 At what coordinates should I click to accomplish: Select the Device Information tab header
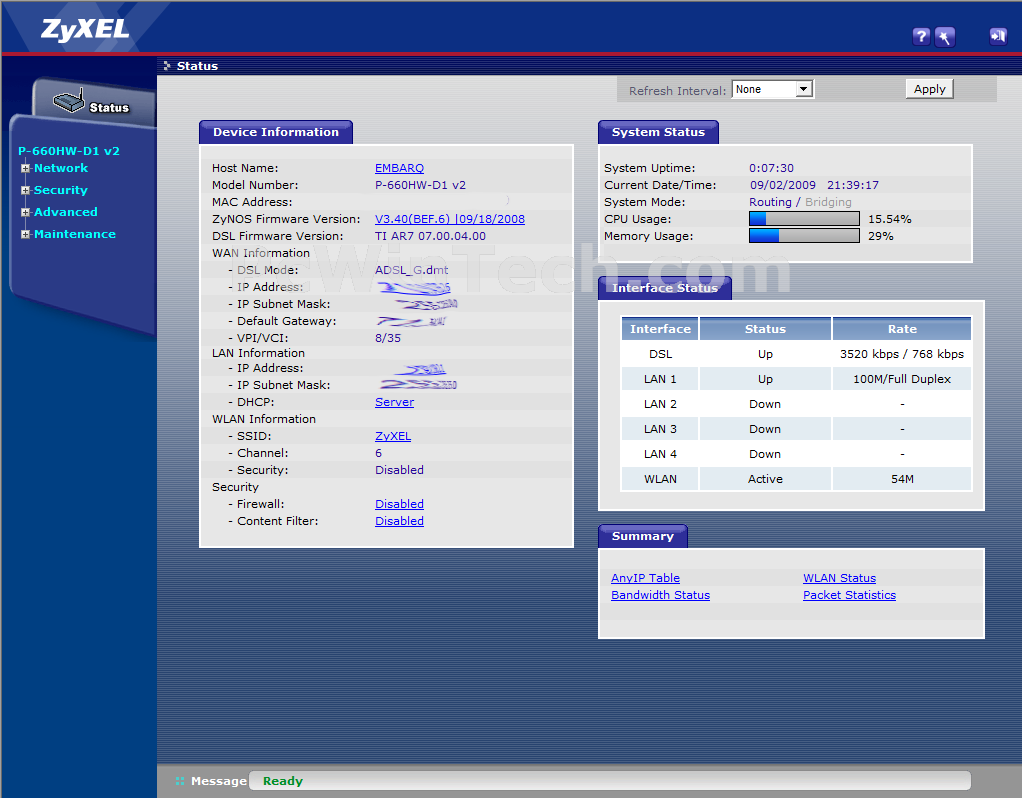click(276, 132)
